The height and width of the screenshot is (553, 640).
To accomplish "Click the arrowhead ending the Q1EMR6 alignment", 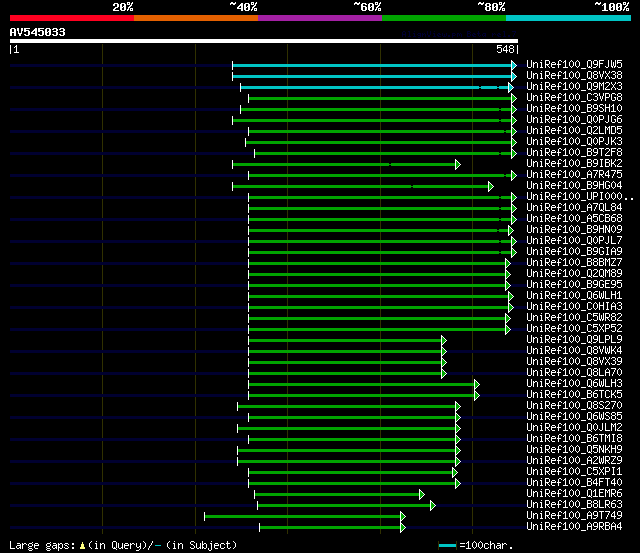I will (422, 495).
